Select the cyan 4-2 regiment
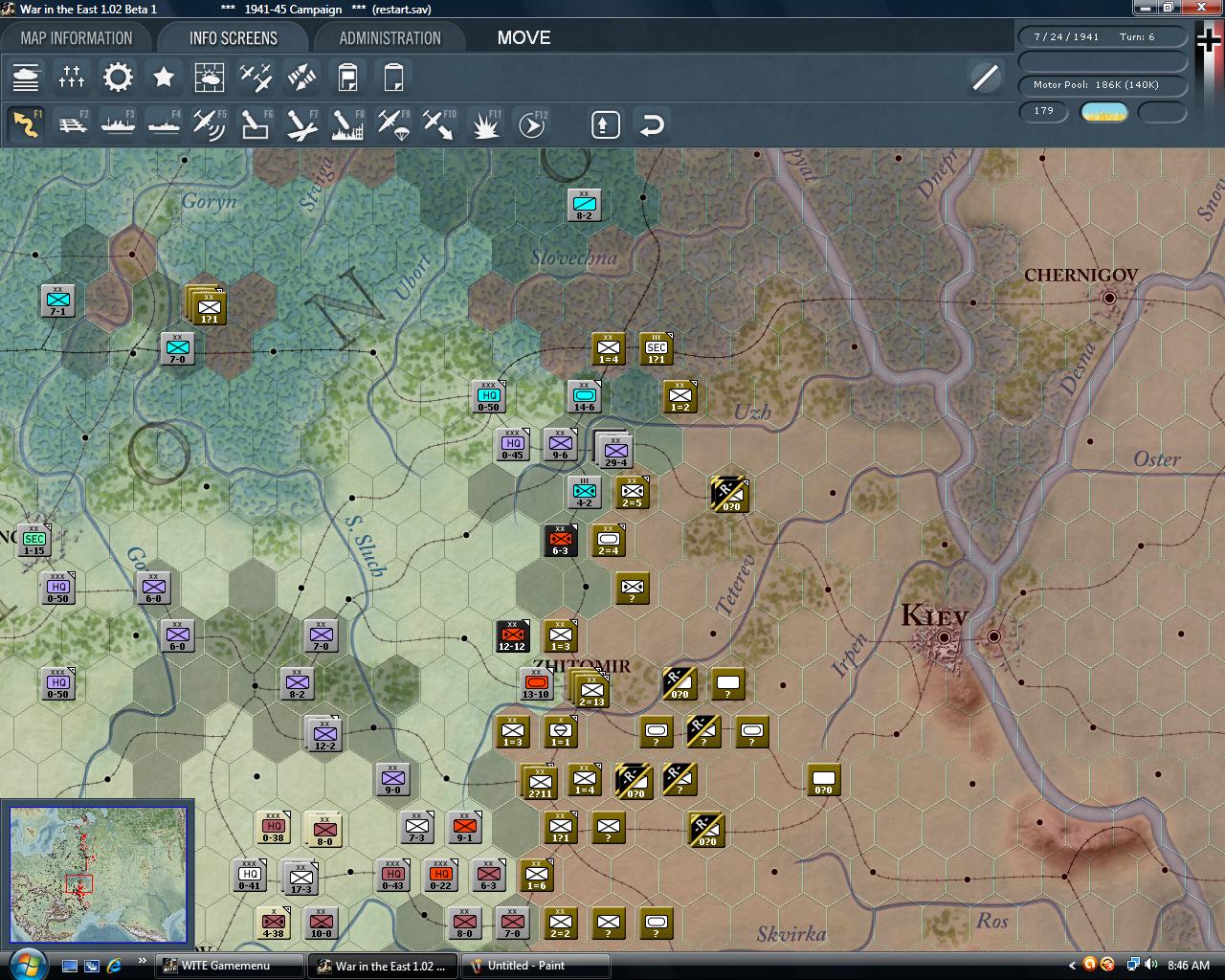Image resolution: width=1225 pixels, height=980 pixels. (584, 492)
